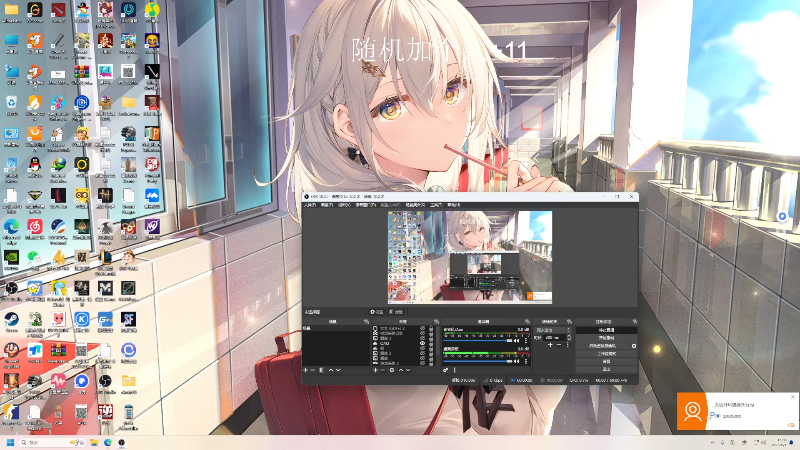This screenshot has width=800, height=450.
Task: Click transition duration spinner arrows
Action: click(569, 338)
